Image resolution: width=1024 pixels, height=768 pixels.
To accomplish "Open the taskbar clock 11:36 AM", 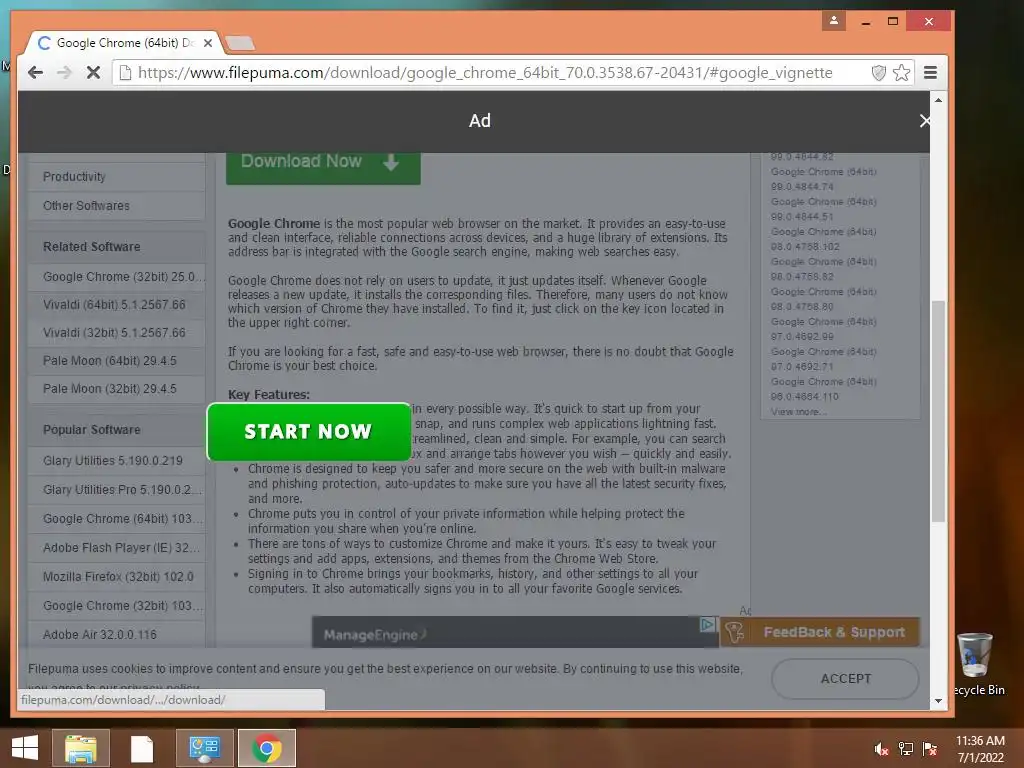I will 980,749.
